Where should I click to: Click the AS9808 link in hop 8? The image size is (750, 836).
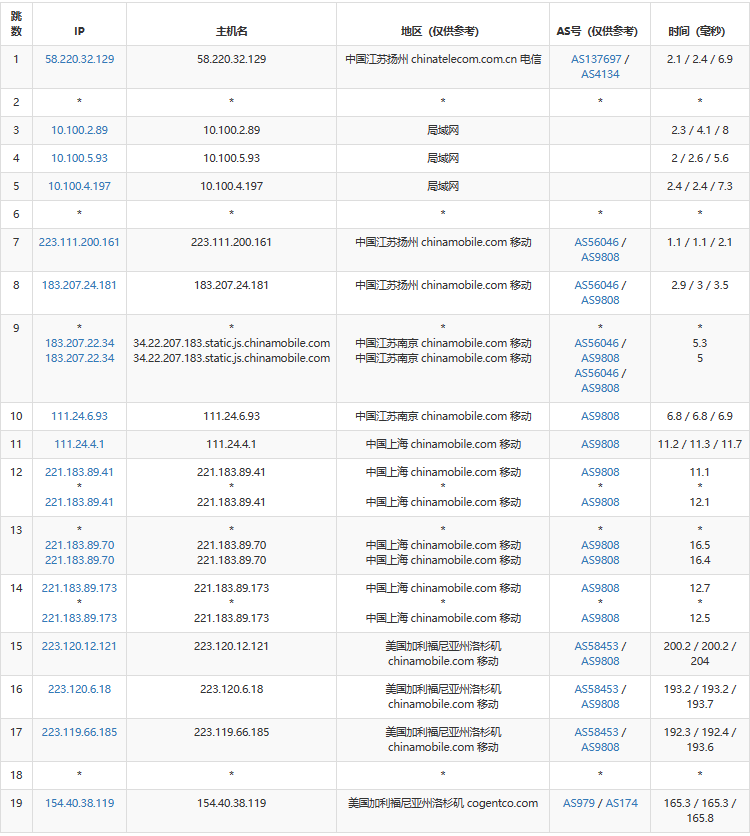click(x=600, y=300)
